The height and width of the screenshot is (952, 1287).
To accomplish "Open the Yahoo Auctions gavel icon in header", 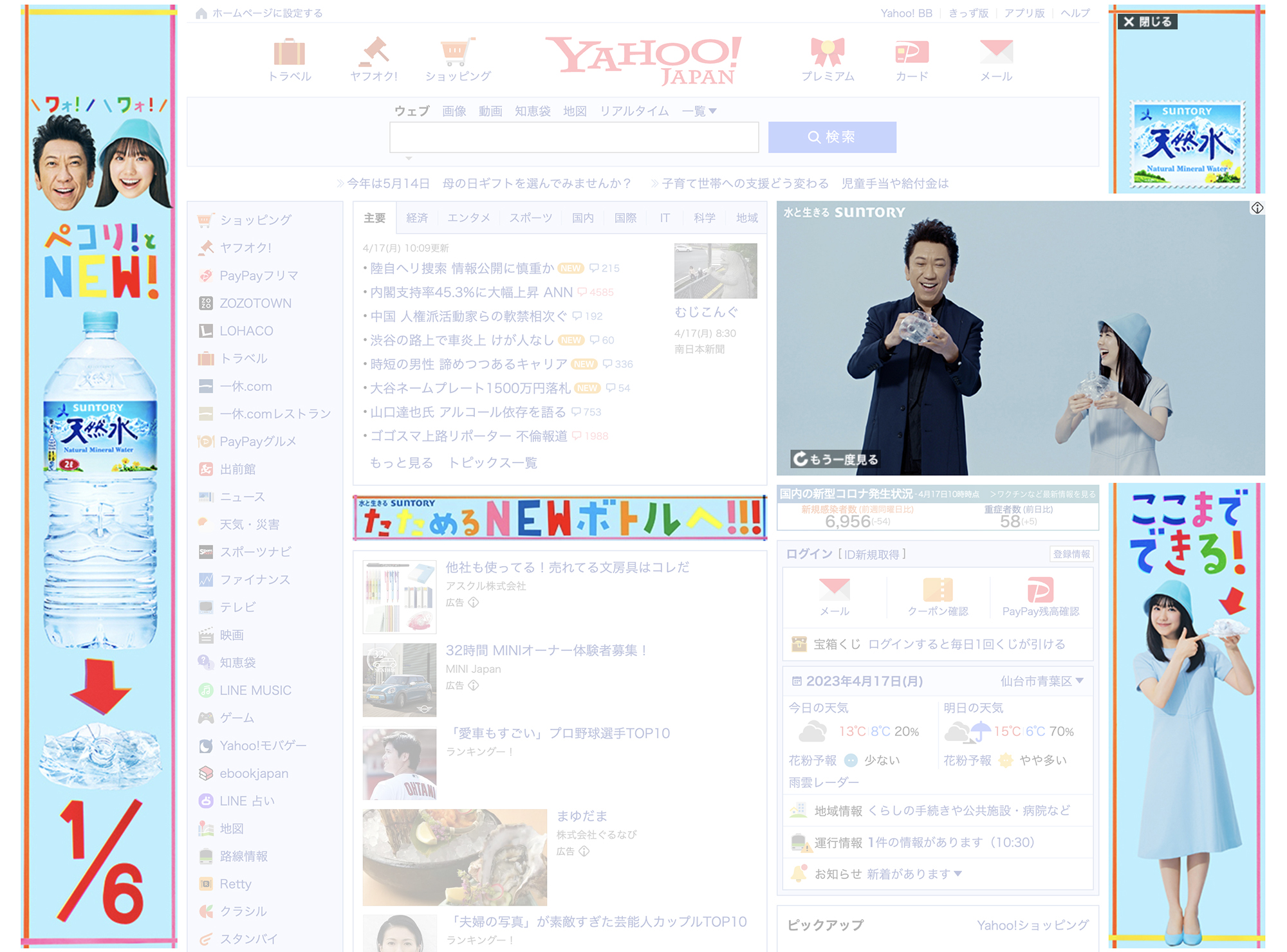I will [374, 52].
